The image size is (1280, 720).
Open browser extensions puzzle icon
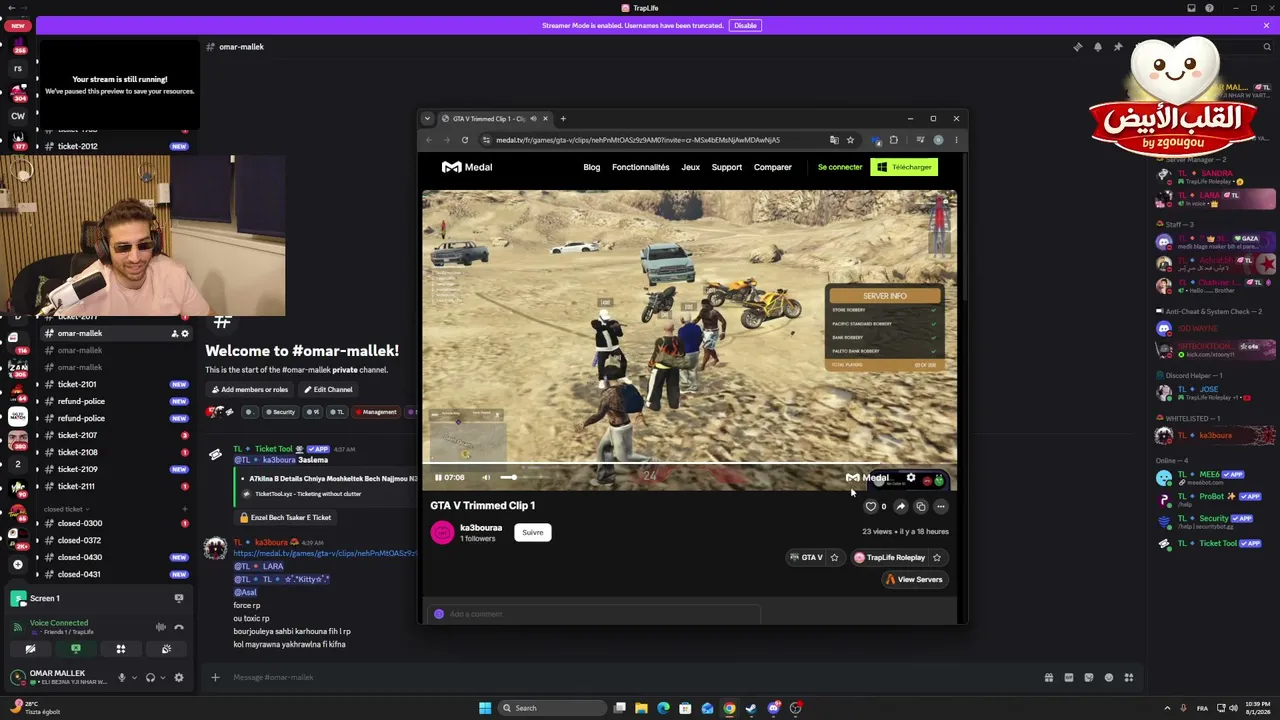point(894,140)
